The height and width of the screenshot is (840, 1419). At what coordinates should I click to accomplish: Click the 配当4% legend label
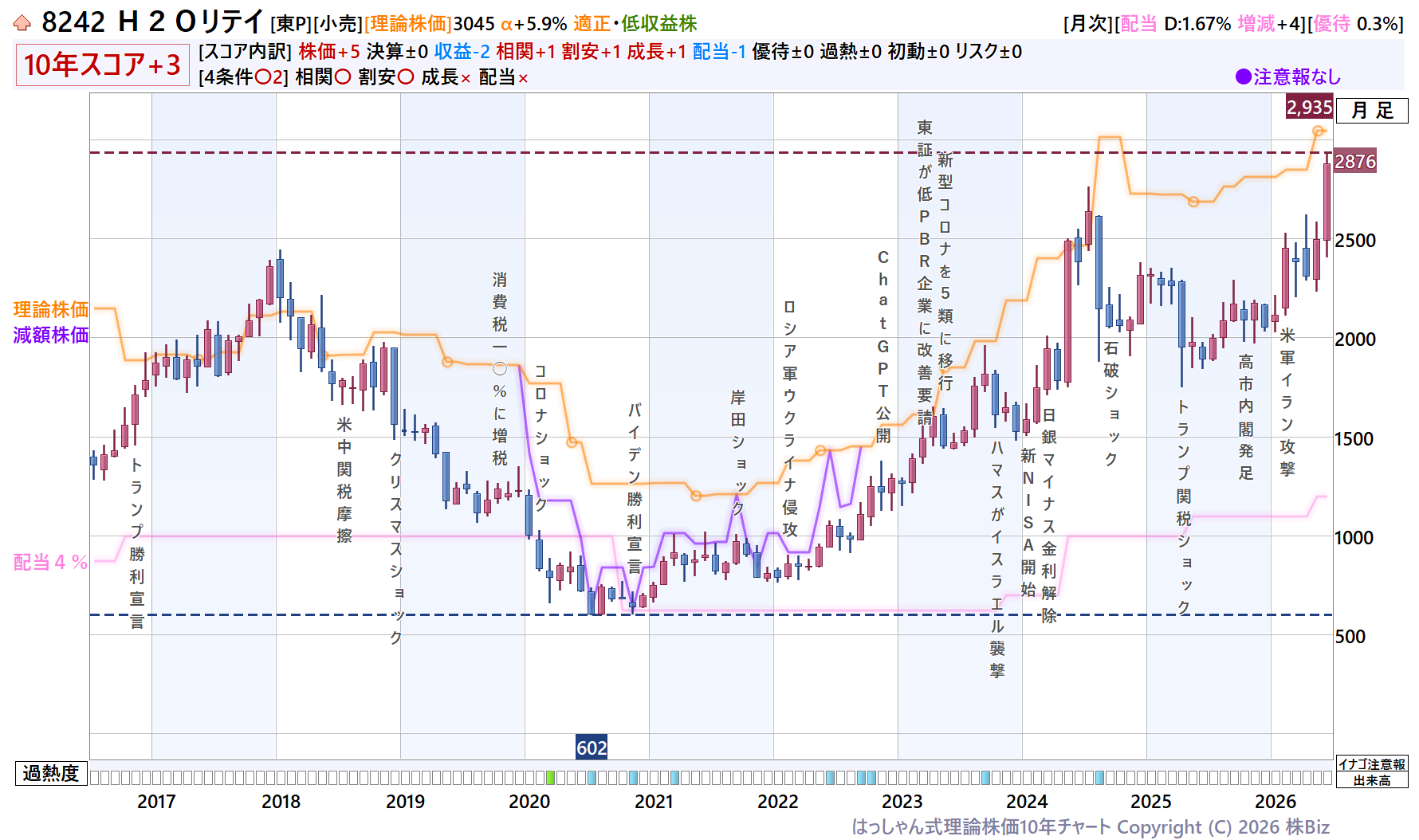point(50,562)
